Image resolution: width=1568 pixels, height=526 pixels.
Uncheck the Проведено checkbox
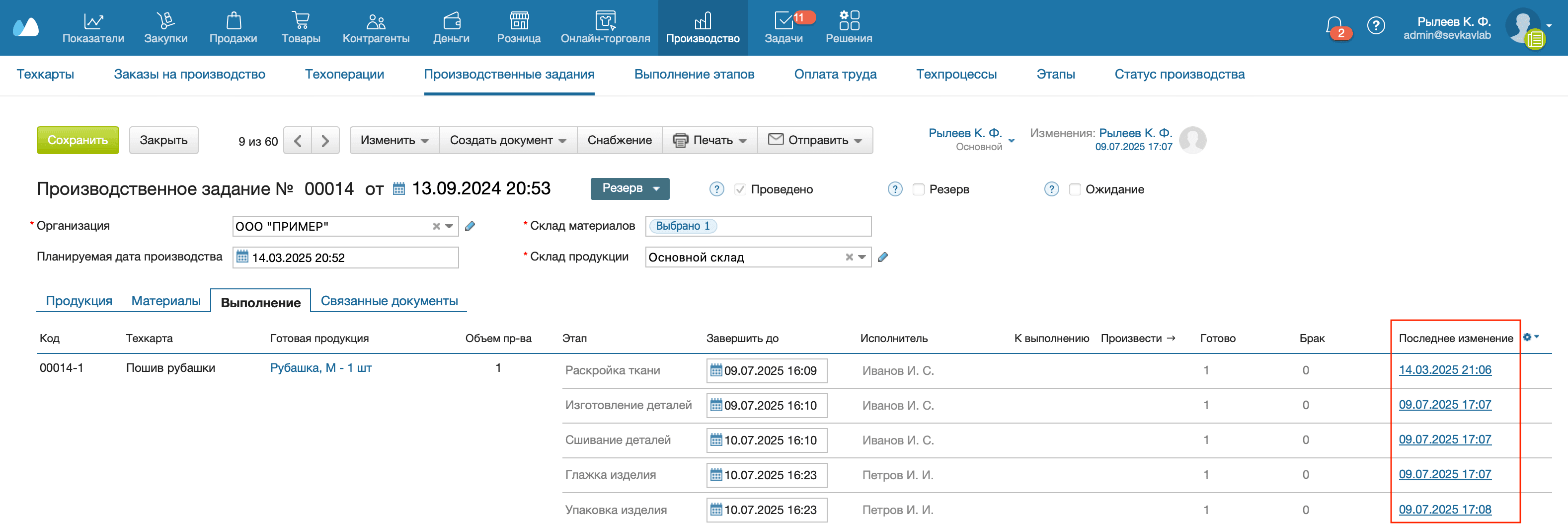(740, 189)
